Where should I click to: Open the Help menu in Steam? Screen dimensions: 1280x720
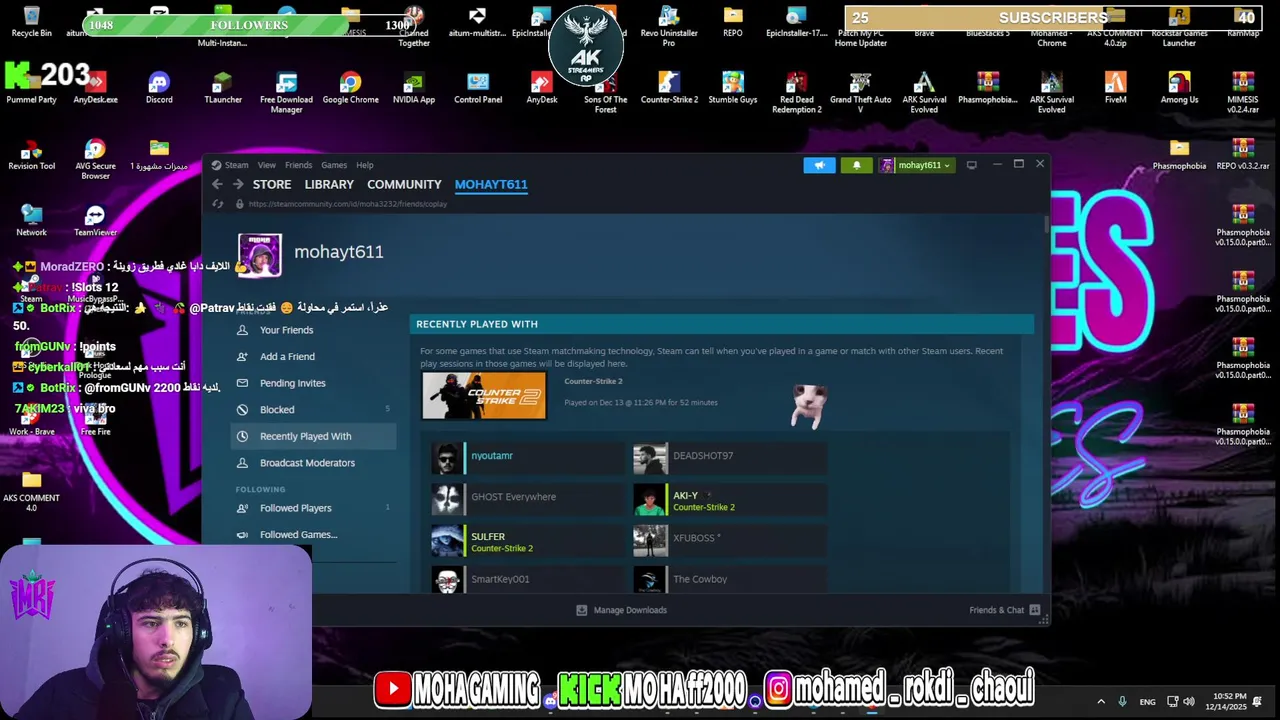coord(365,165)
